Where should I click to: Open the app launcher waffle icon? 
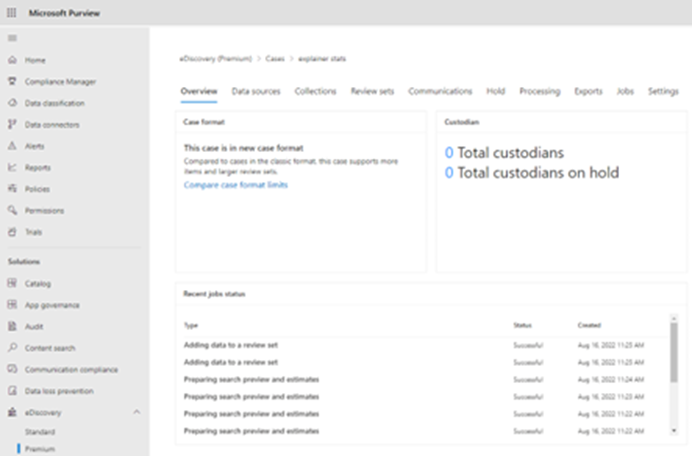coord(12,13)
